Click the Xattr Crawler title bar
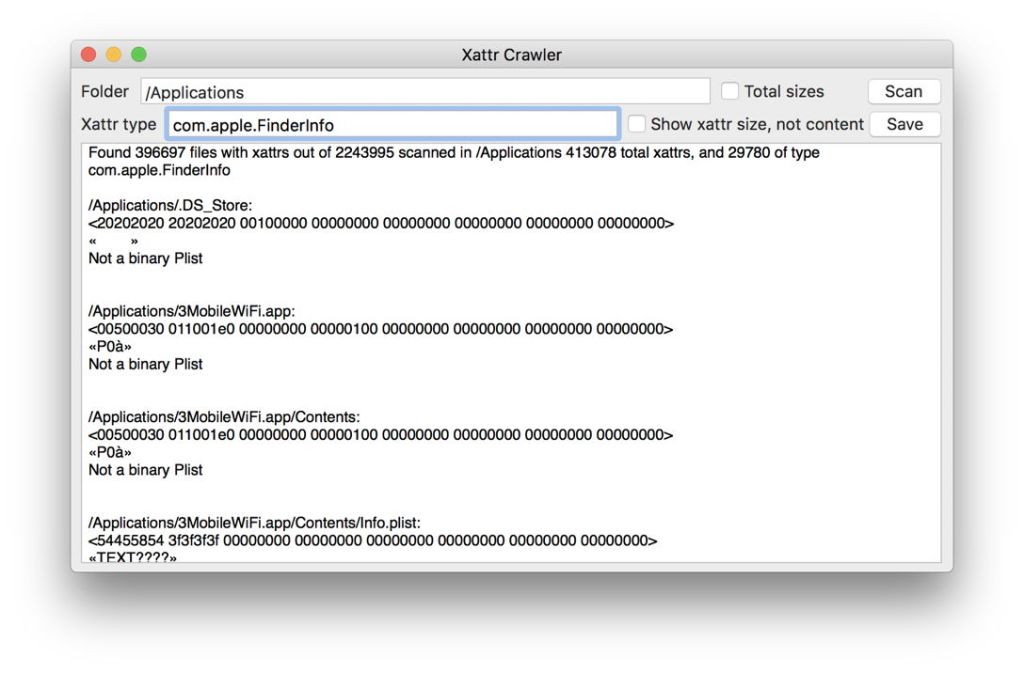 click(x=511, y=55)
